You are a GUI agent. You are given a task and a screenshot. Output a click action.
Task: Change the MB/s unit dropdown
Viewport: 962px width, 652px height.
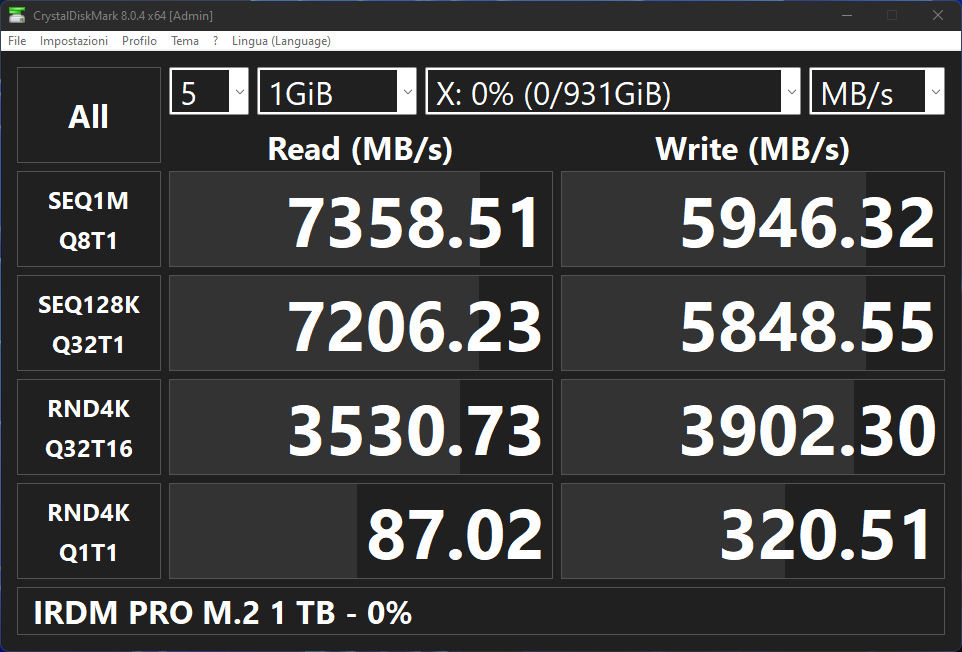pyautogui.click(x=876, y=93)
